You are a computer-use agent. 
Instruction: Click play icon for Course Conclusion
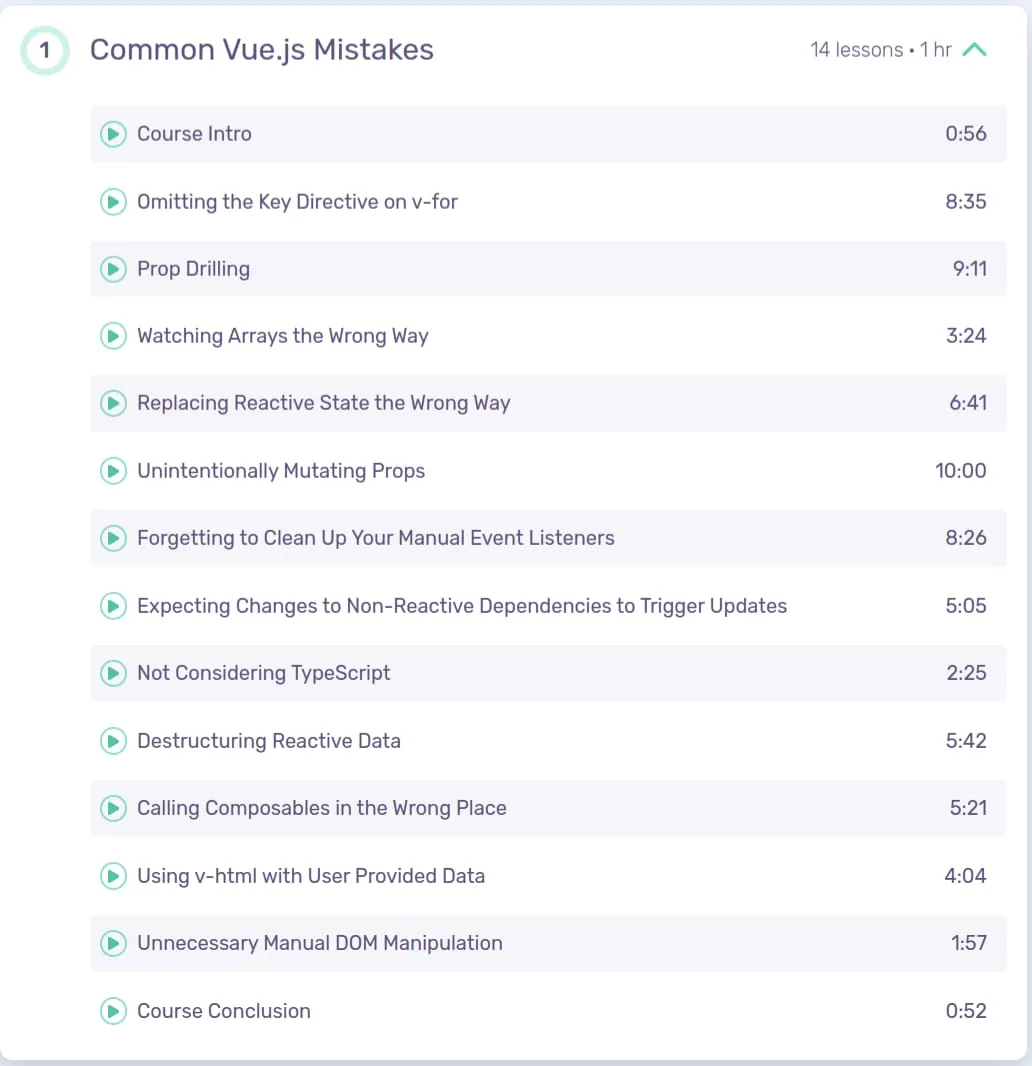tap(114, 1011)
